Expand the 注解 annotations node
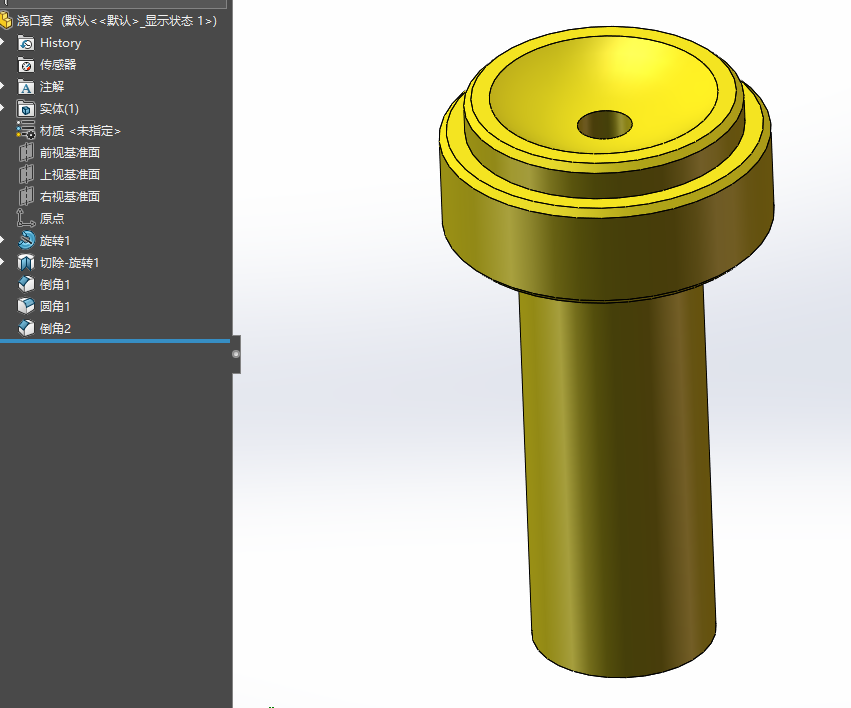The width and height of the screenshot is (851, 708). pyautogui.click(x=3, y=86)
